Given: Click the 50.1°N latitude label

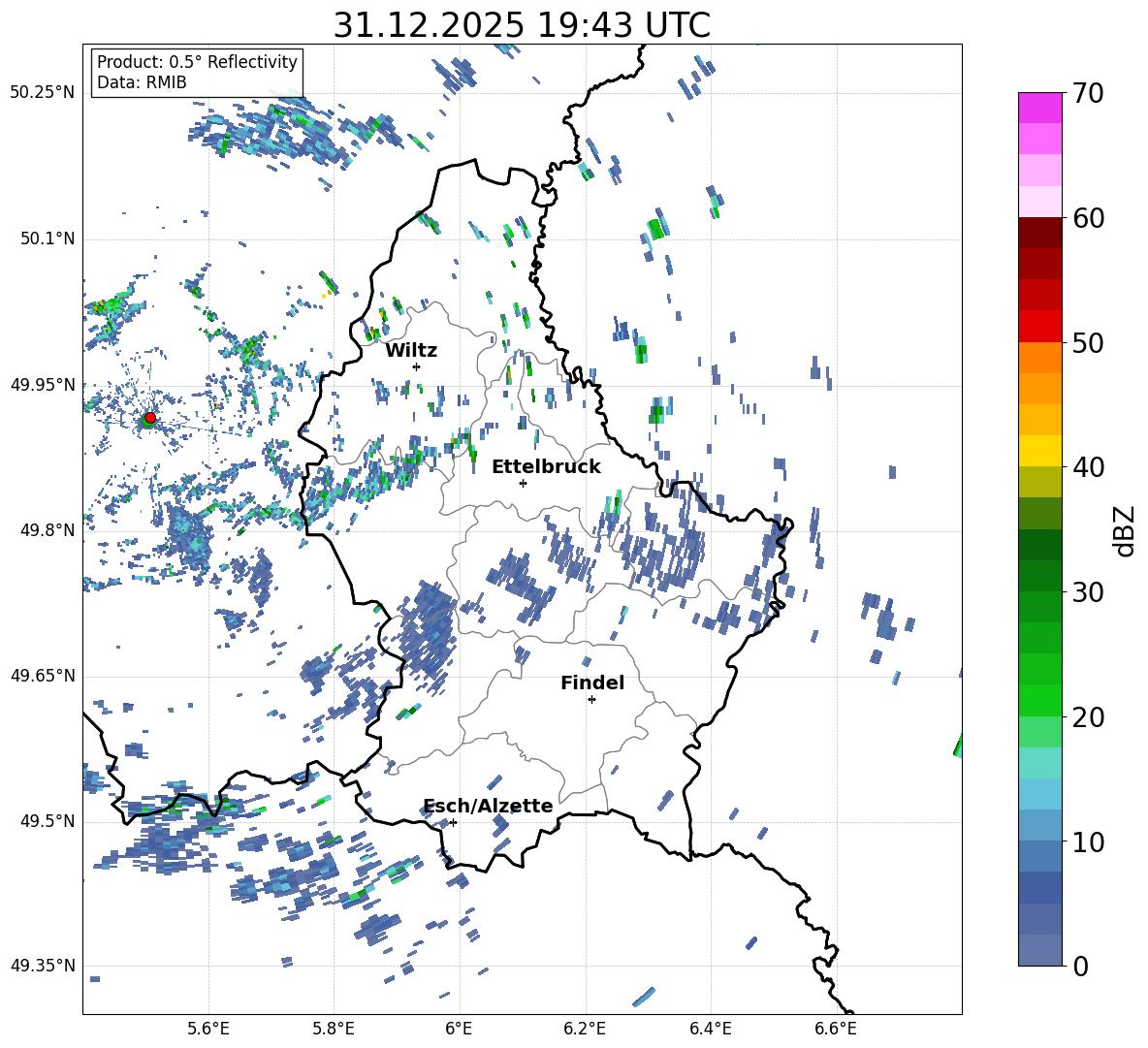Looking at the screenshot, I should click(47, 238).
